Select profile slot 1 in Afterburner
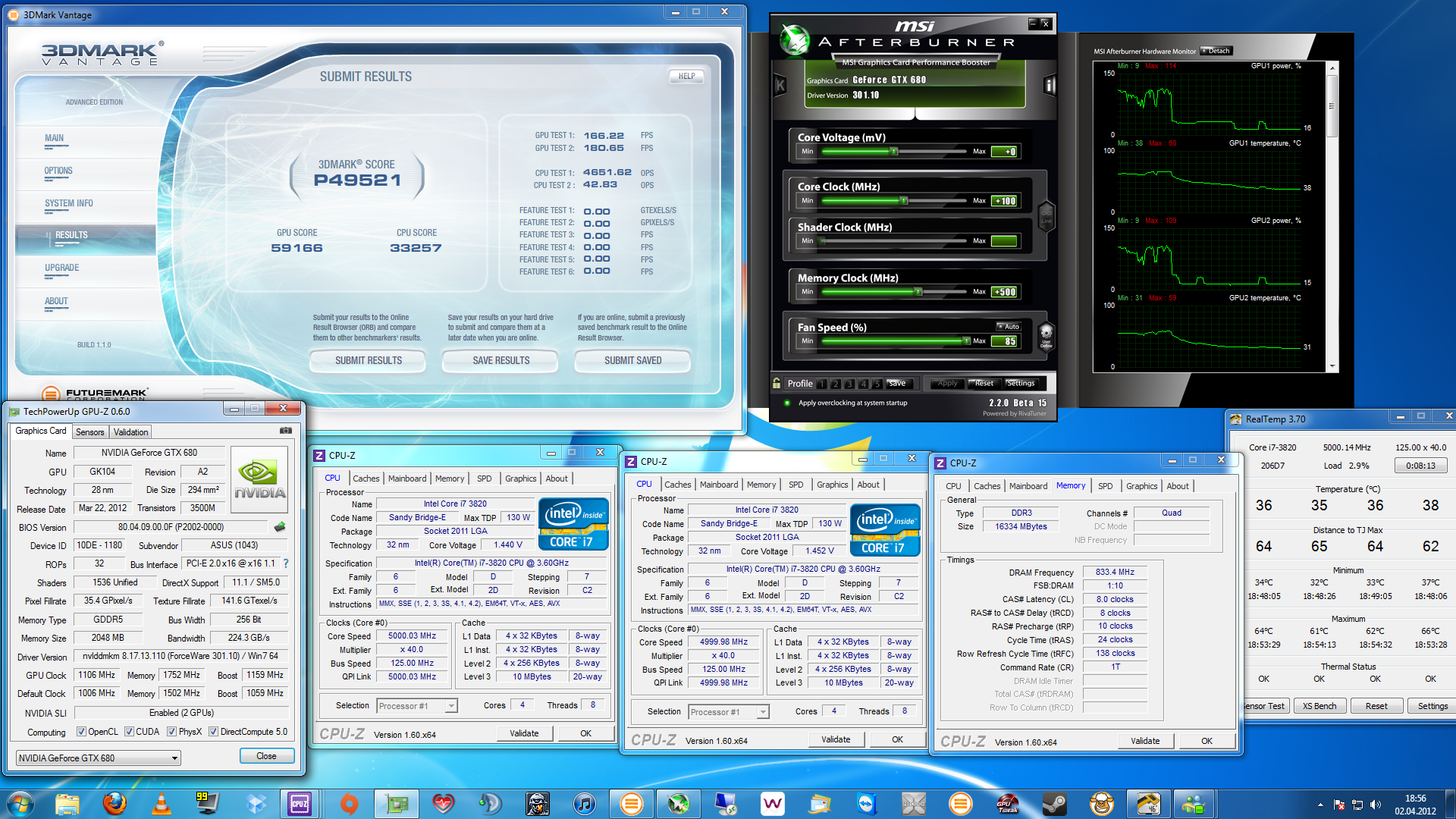The width and height of the screenshot is (1456, 819). [x=822, y=384]
